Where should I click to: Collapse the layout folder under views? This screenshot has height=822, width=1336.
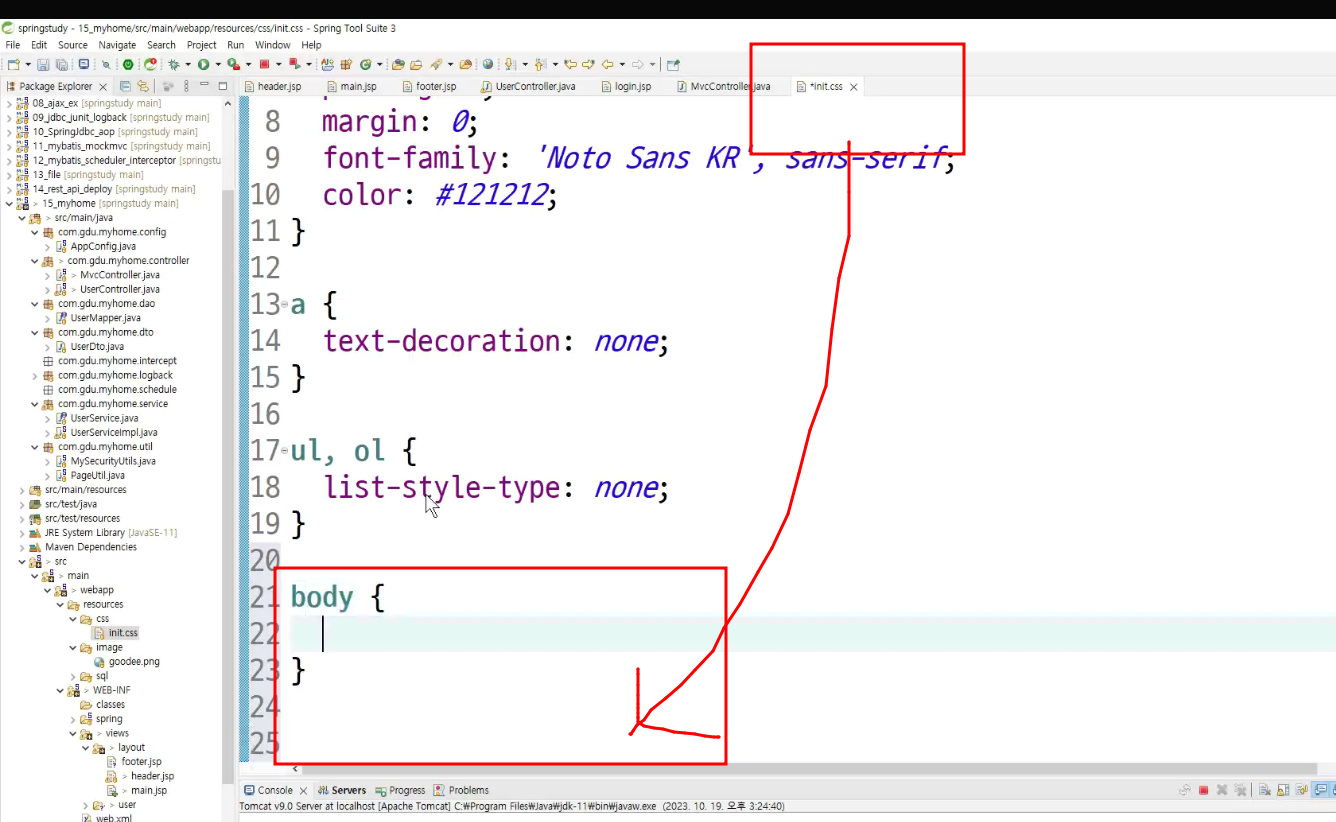click(x=84, y=748)
